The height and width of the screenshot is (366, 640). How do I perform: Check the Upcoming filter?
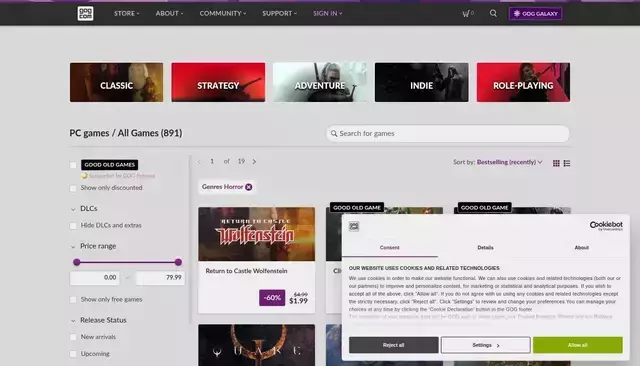[x=73, y=354]
